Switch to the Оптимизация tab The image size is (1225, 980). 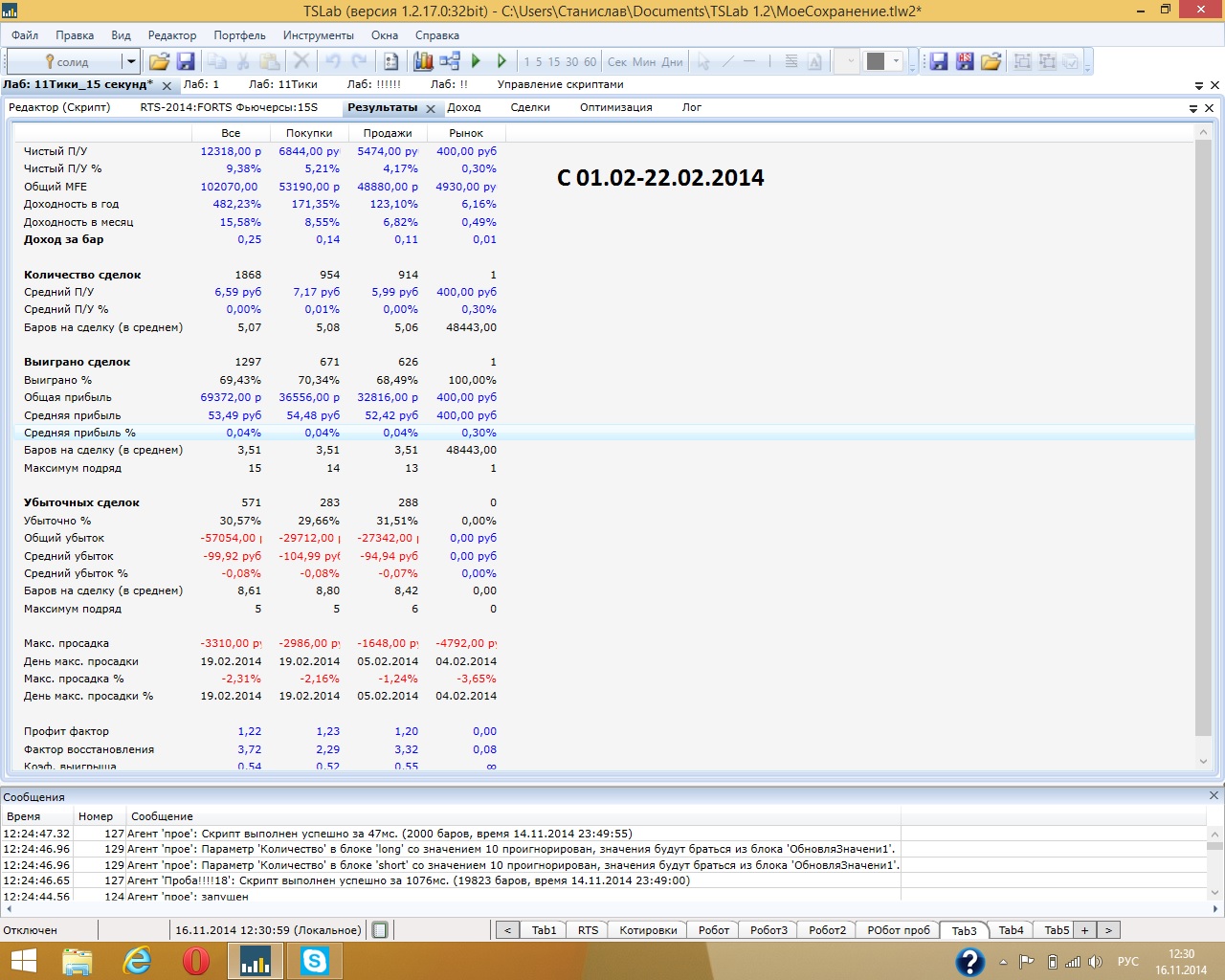coord(615,107)
